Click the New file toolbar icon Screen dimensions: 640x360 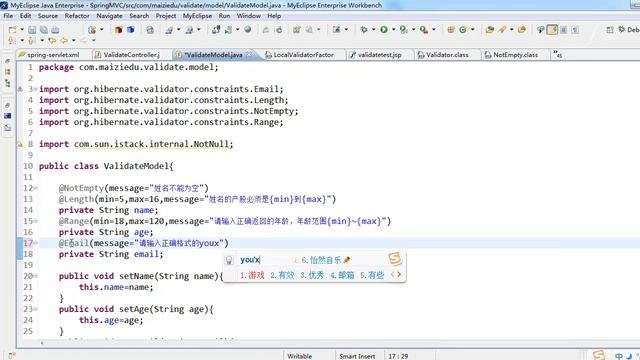[12, 30]
